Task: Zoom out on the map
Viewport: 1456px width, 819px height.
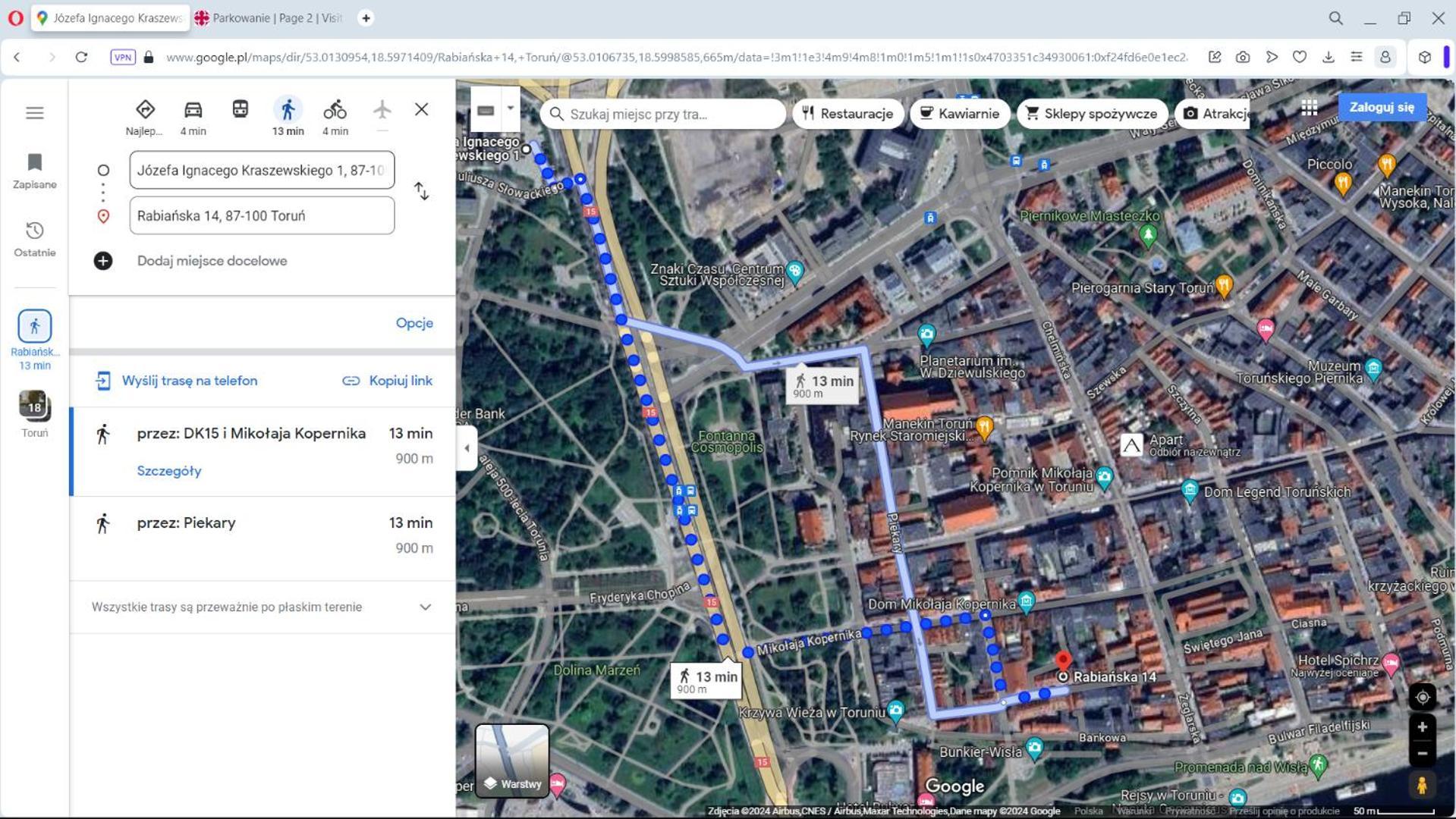Action: tap(1423, 754)
